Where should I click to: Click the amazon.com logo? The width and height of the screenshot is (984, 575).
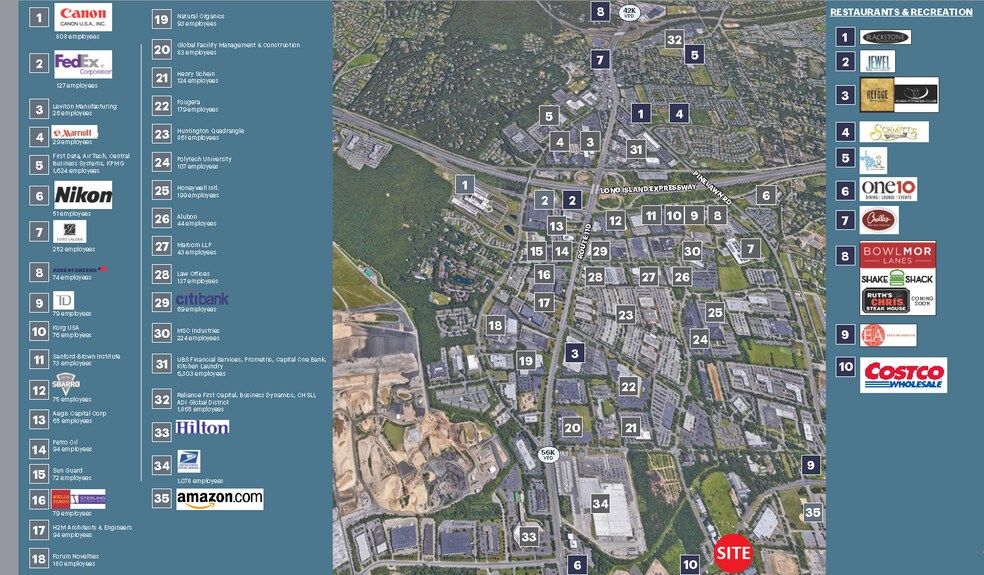[x=219, y=498]
